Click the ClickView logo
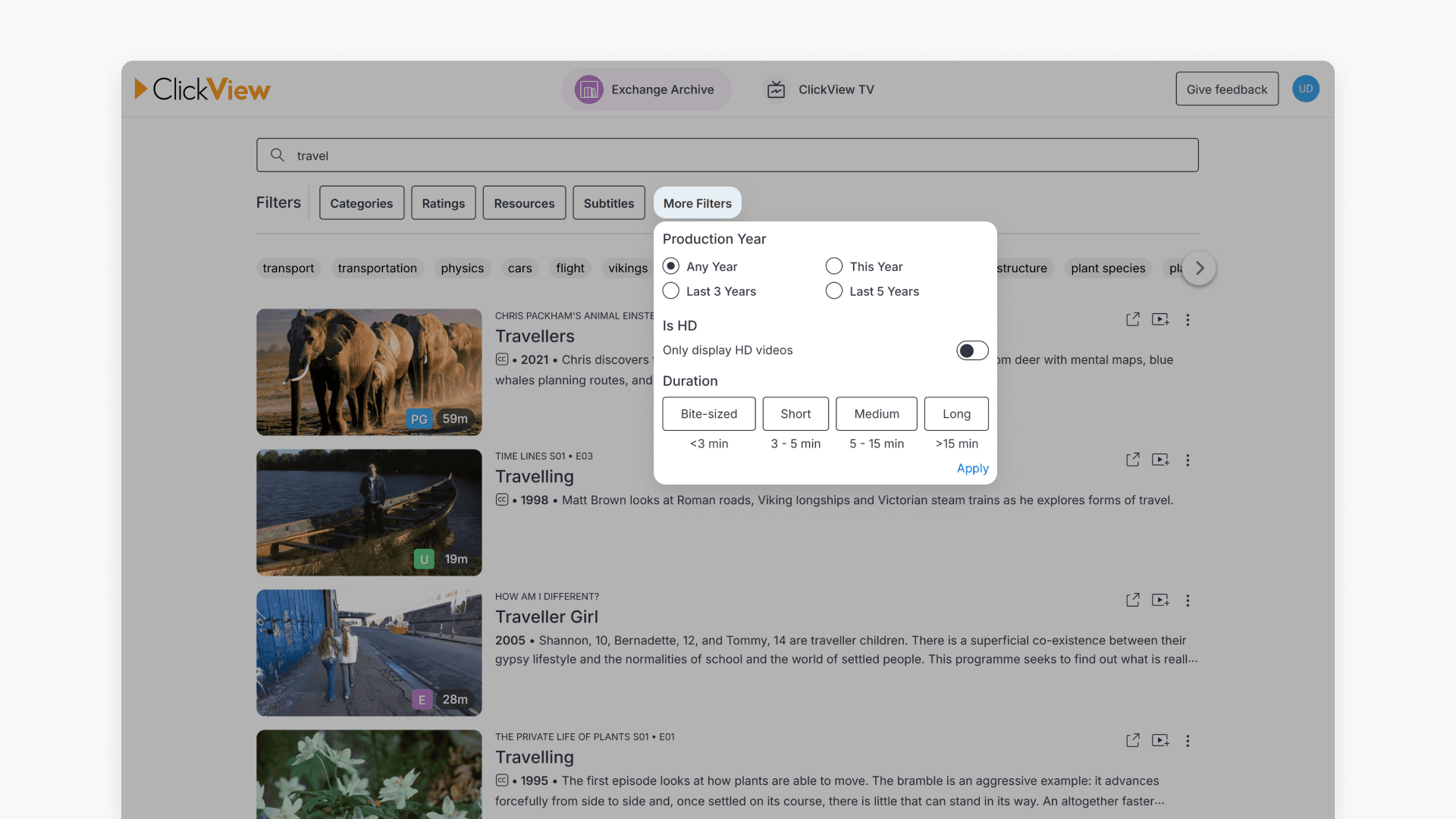 click(x=202, y=89)
